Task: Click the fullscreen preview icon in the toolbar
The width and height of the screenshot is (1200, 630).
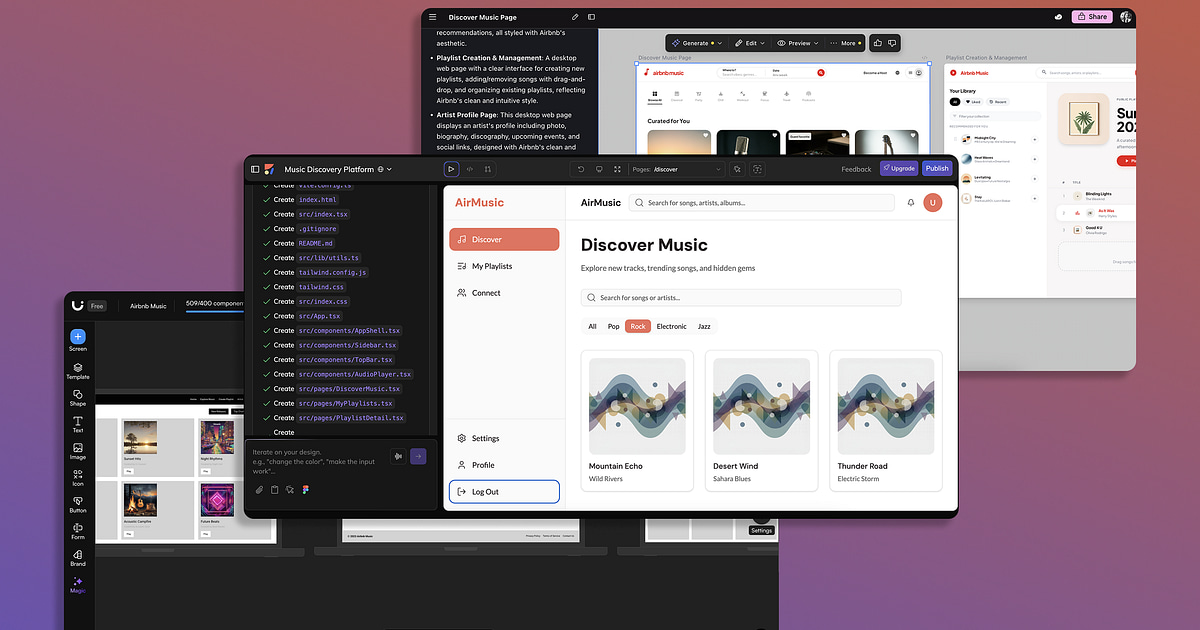Action: coord(617,168)
